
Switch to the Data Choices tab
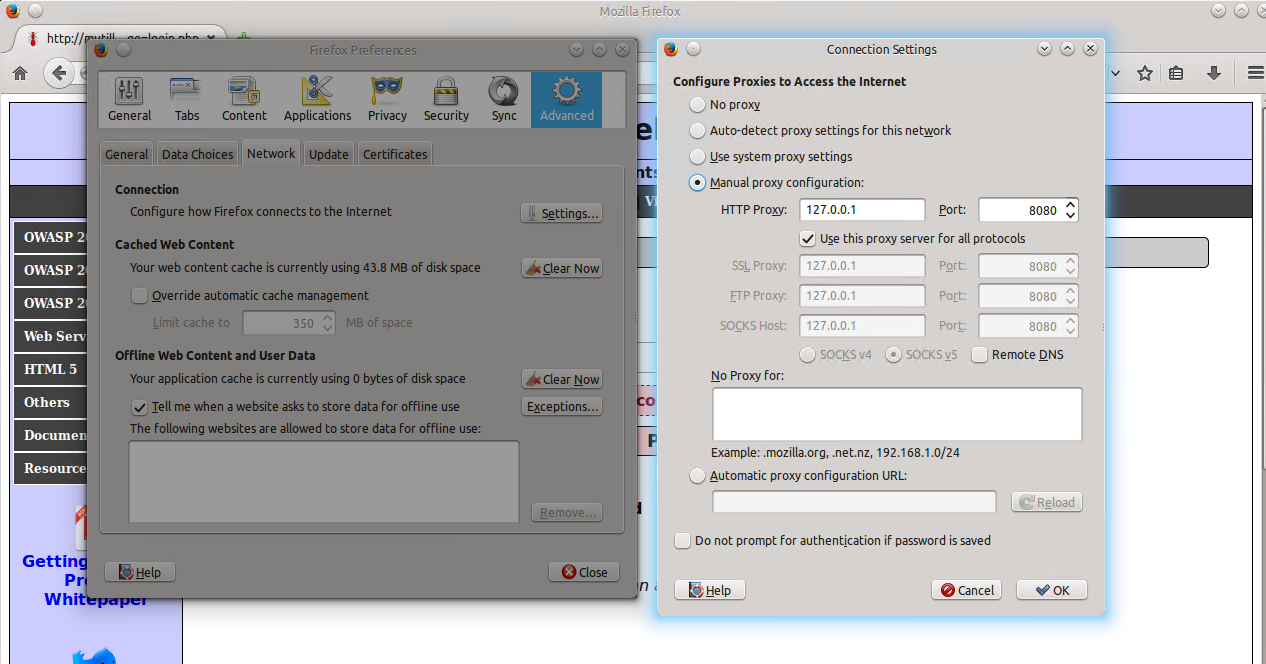coord(197,154)
